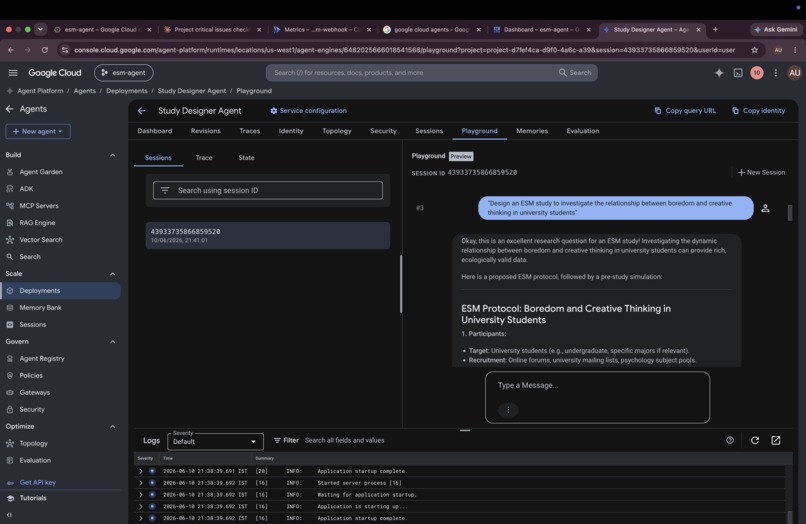Switch to the Dashboard tab
This screenshot has height=524, width=806.
pos(155,131)
